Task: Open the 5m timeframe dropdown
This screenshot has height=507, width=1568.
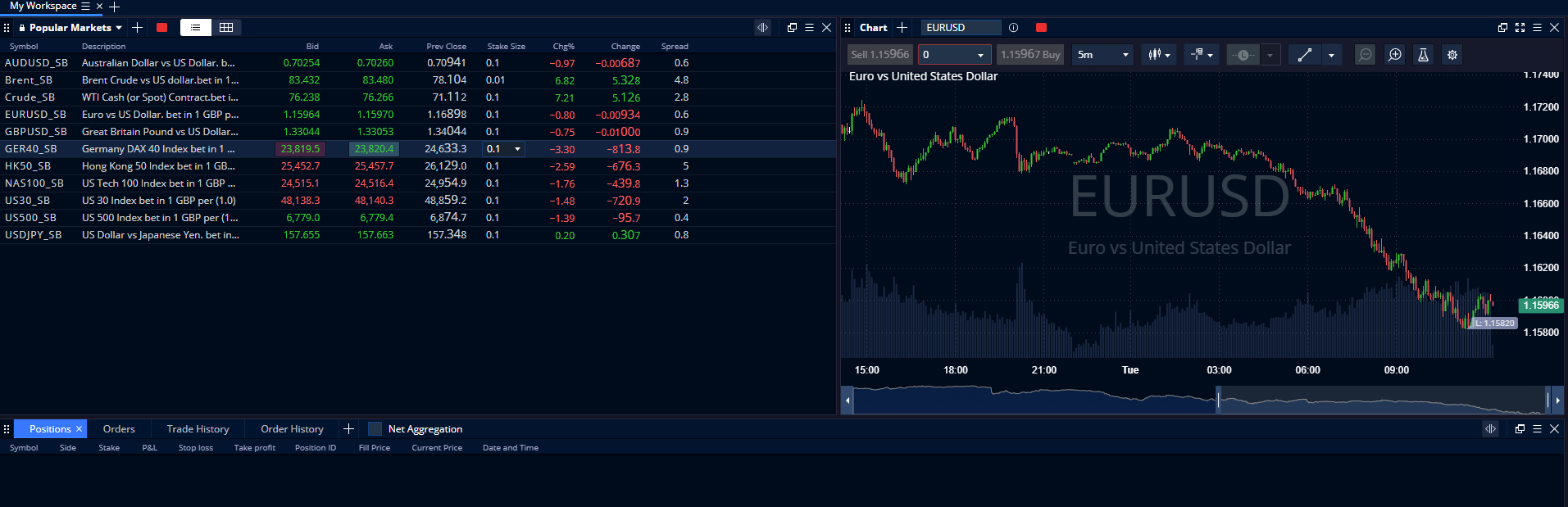Action: tap(1103, 55)
